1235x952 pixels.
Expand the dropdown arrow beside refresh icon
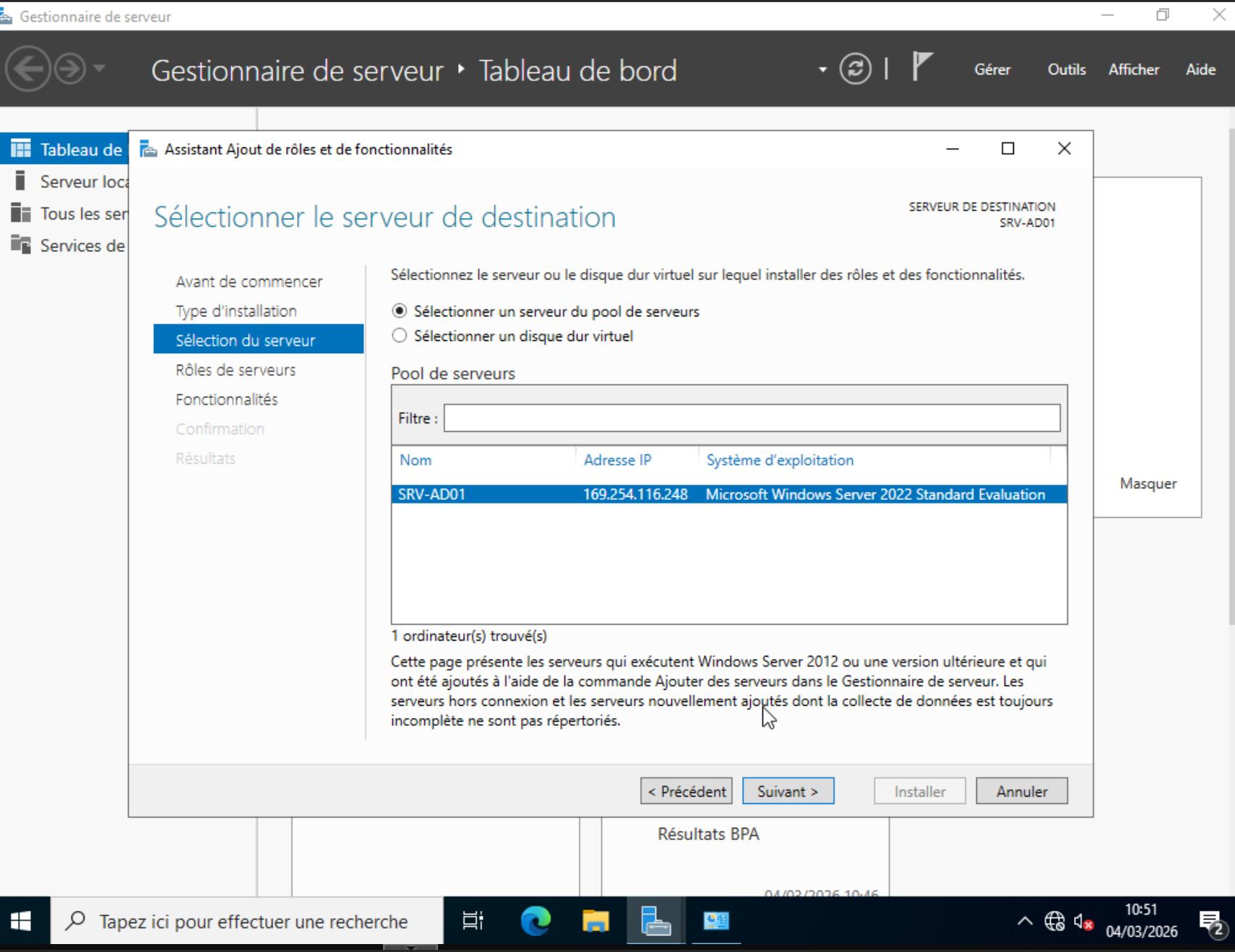pyautogui.click(x=822, y=70)
